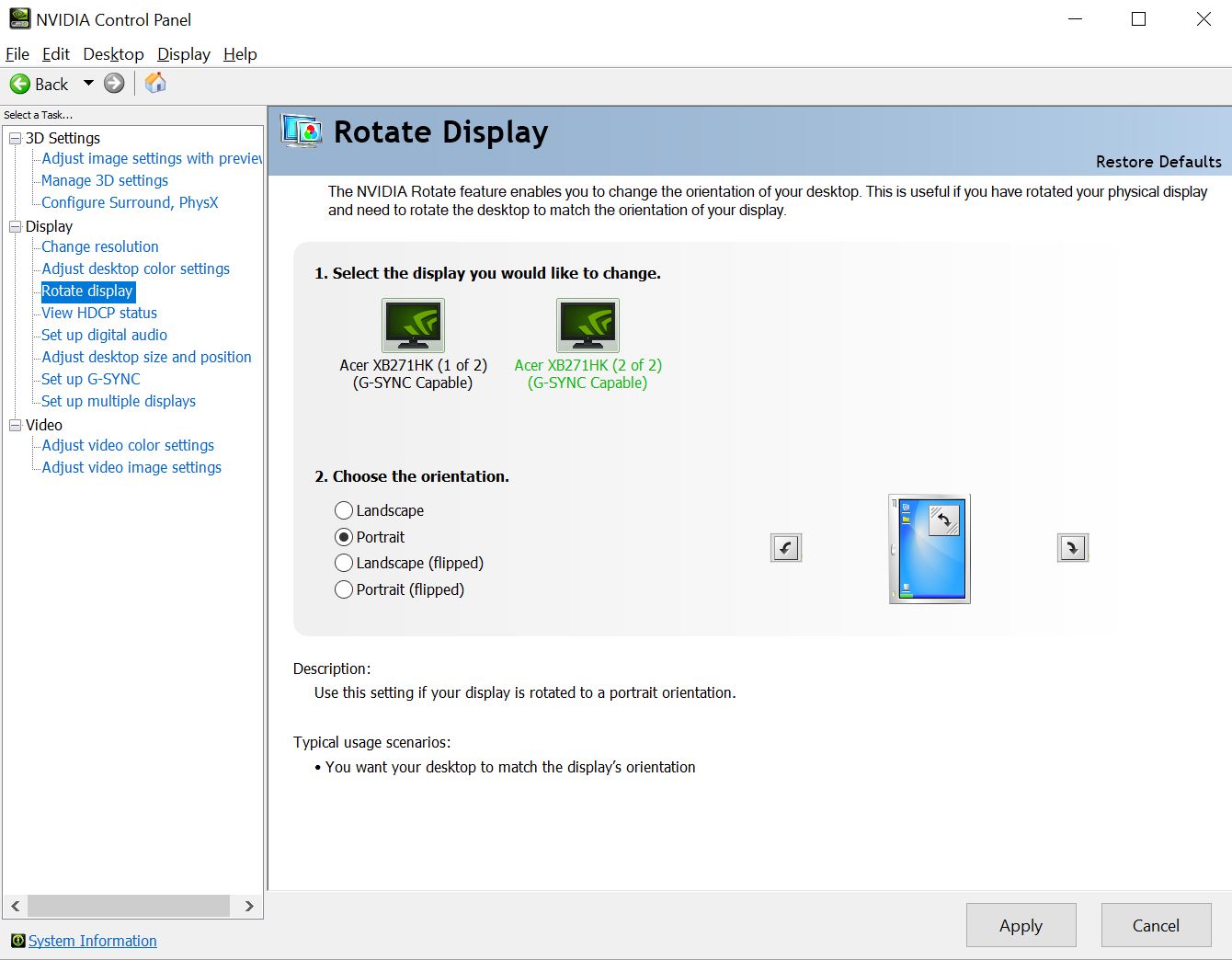Open Set up multiple displays task
This screenshot has height=960, width=1232.
coord(119,401)
